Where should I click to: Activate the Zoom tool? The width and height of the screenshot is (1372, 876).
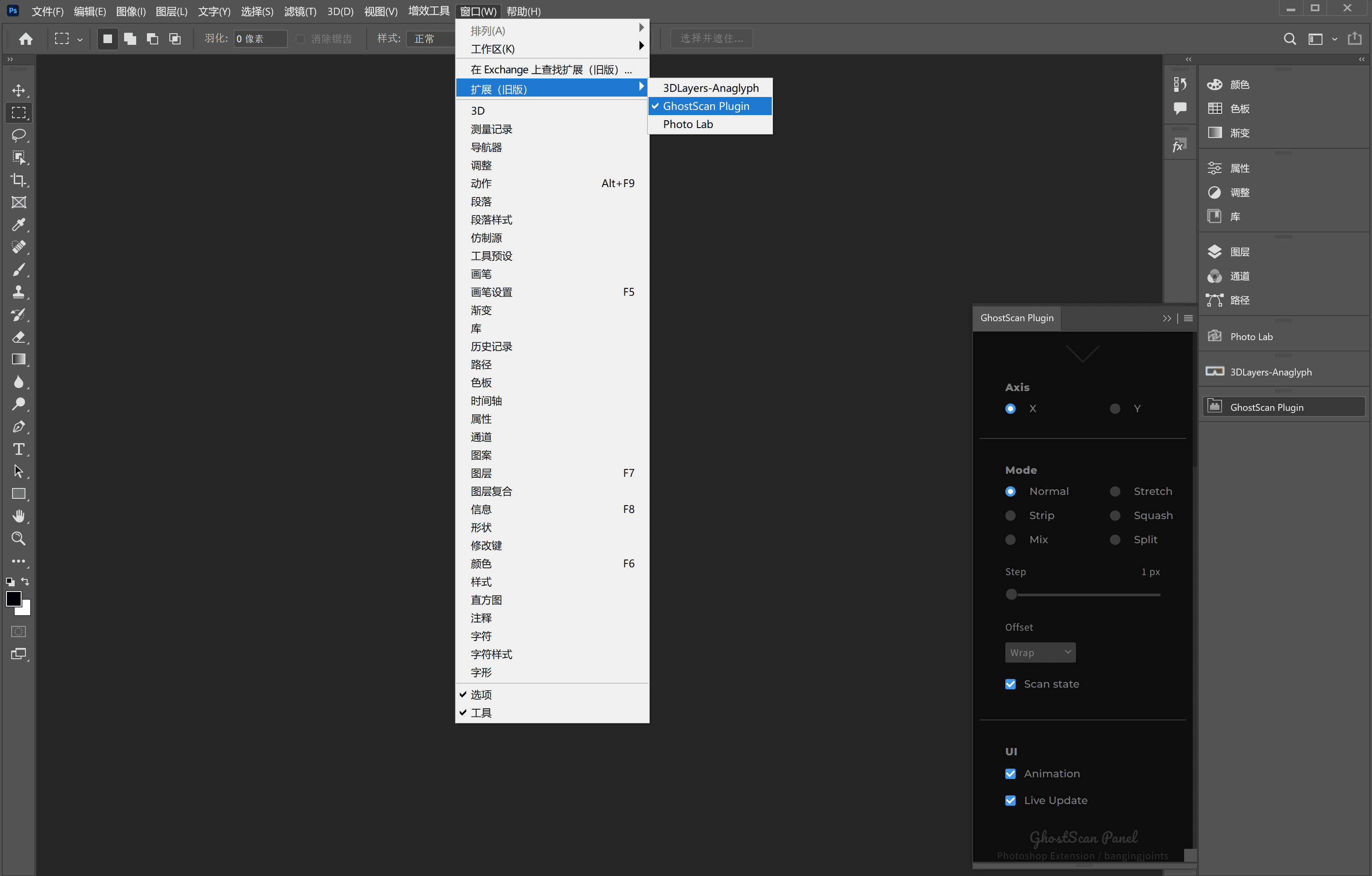[x=18, y=538]
